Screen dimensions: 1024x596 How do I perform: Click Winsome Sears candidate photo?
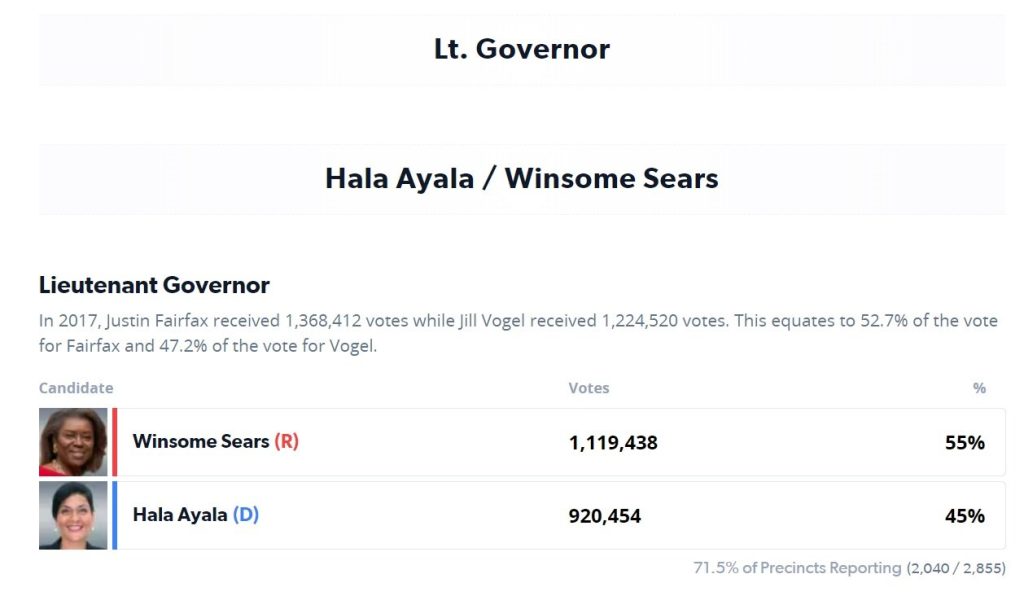pos(73,442)
